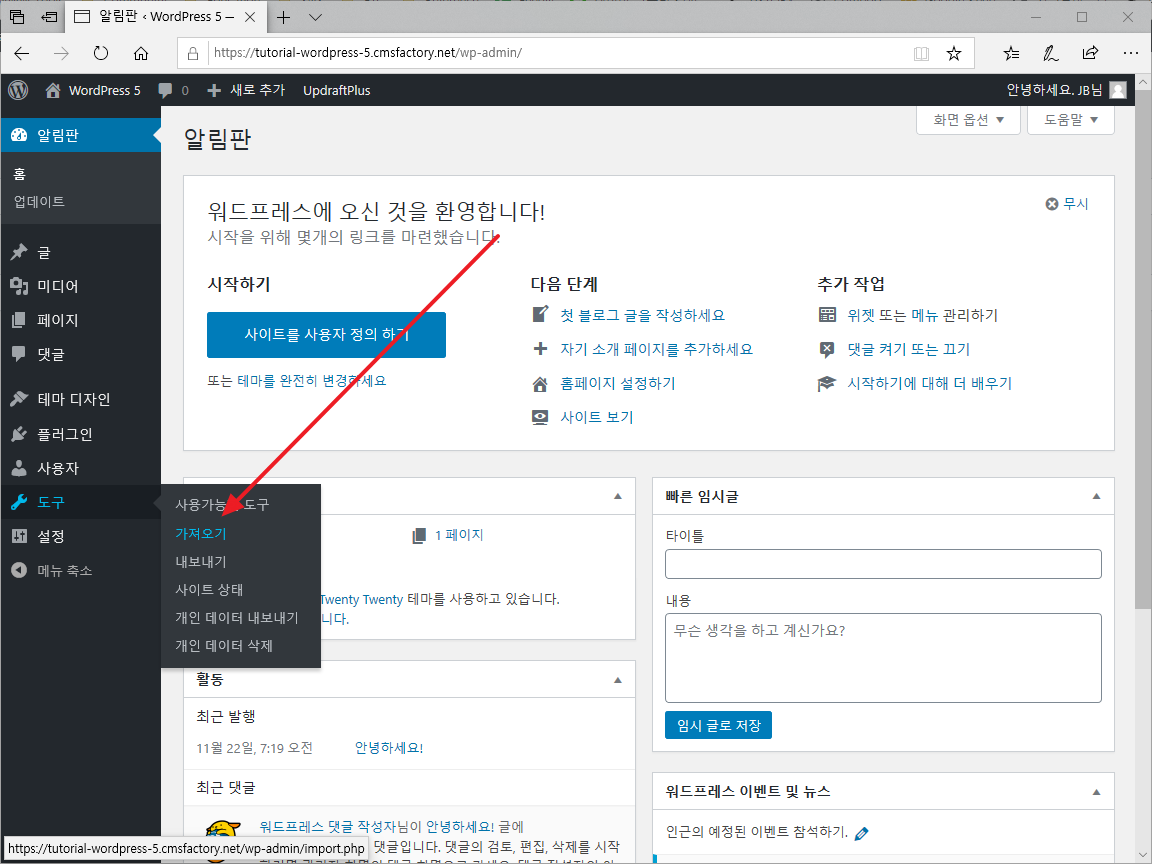Click the WordPress logo in admin bar
1152x864 pixels.
coord(18,90)
